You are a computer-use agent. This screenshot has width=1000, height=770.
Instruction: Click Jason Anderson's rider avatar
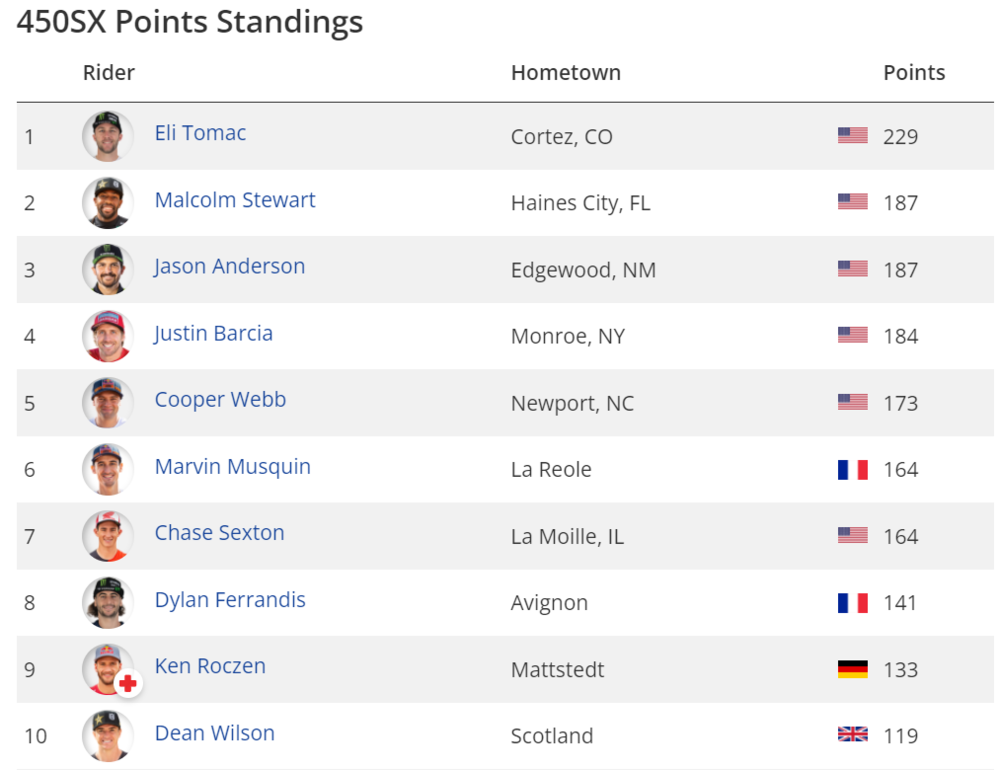tap(107, 269)
